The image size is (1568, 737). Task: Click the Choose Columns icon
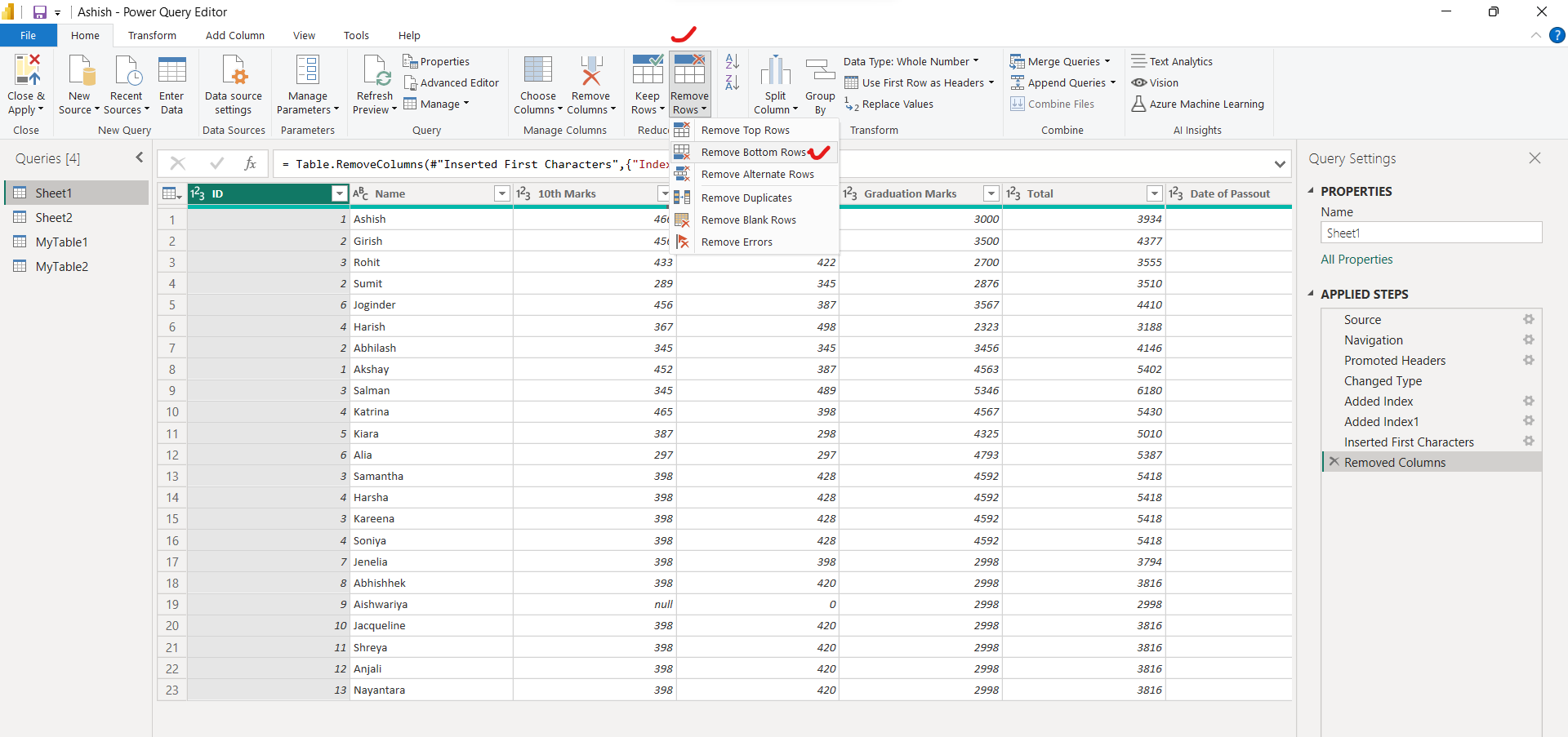pyautogui.click(x=537, y=71)
